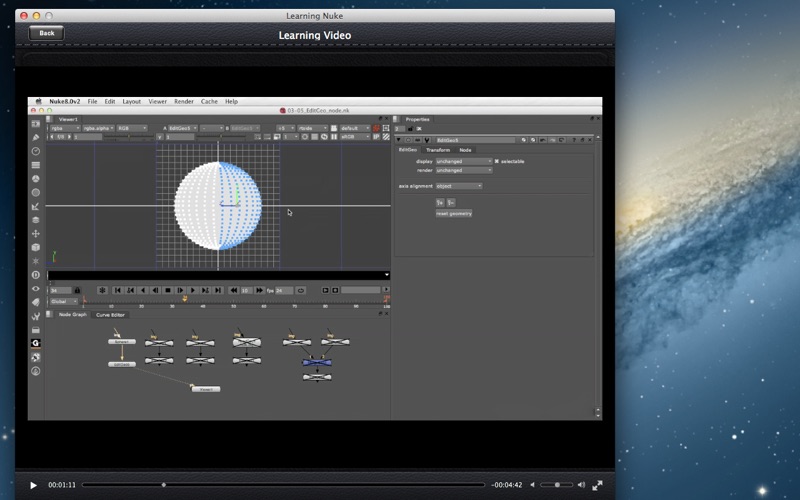800x500 pixels.
Task: Switch to the Curve Editor tab
Action: tap(110, 315)
